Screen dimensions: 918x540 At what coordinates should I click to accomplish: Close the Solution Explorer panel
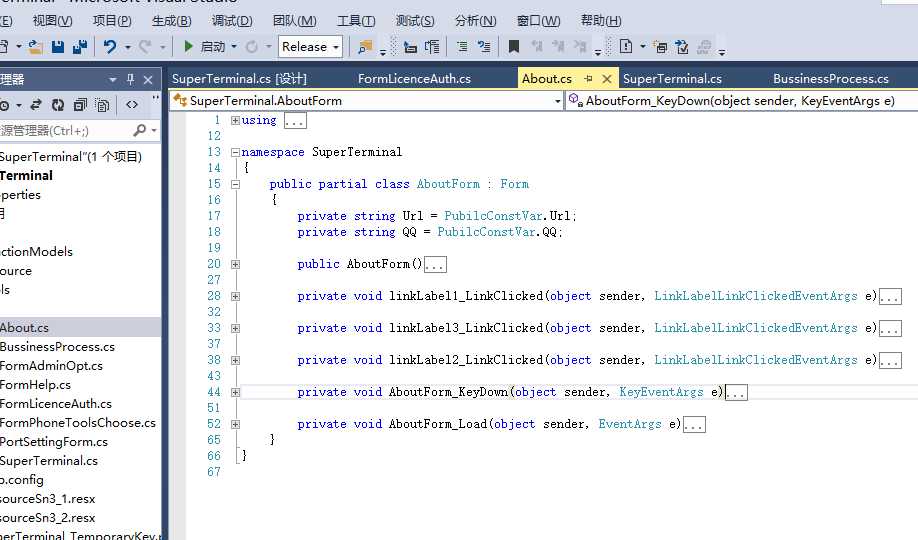point(148,80)
